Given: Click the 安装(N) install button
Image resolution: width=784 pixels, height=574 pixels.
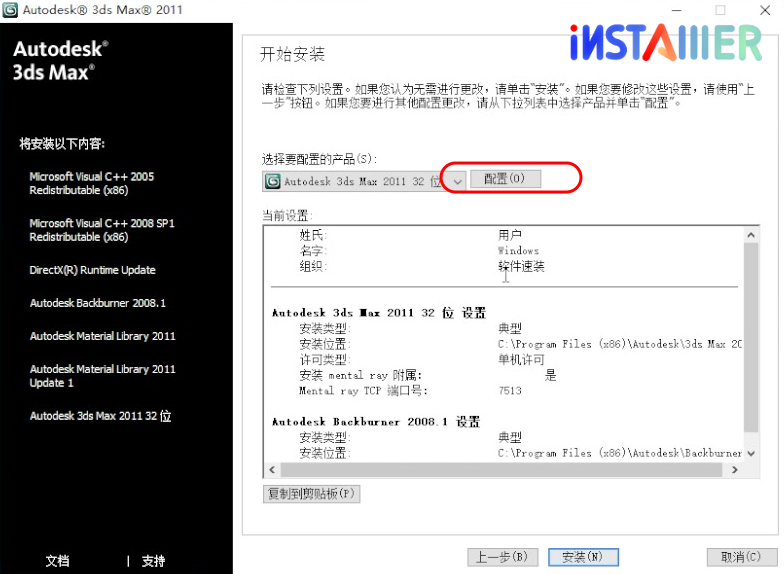Looking at the screenshot, I should [x=583, y=557].
